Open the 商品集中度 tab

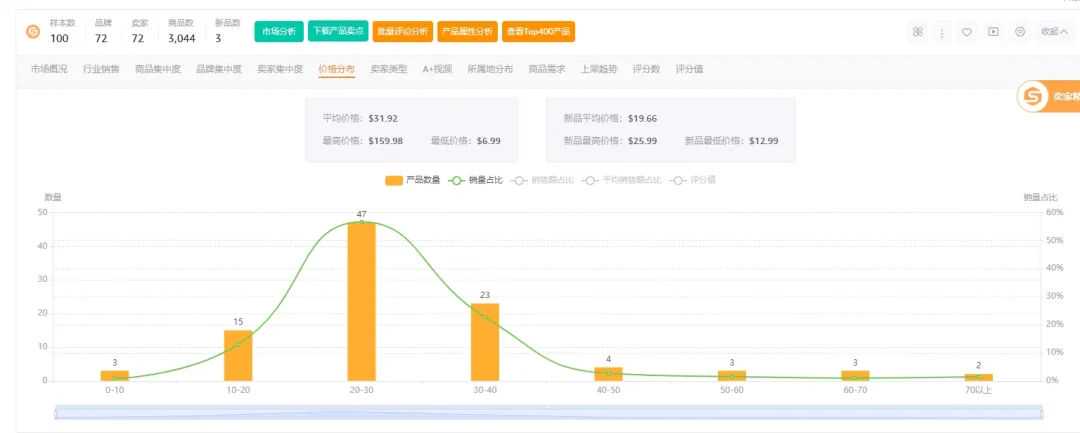158,69
